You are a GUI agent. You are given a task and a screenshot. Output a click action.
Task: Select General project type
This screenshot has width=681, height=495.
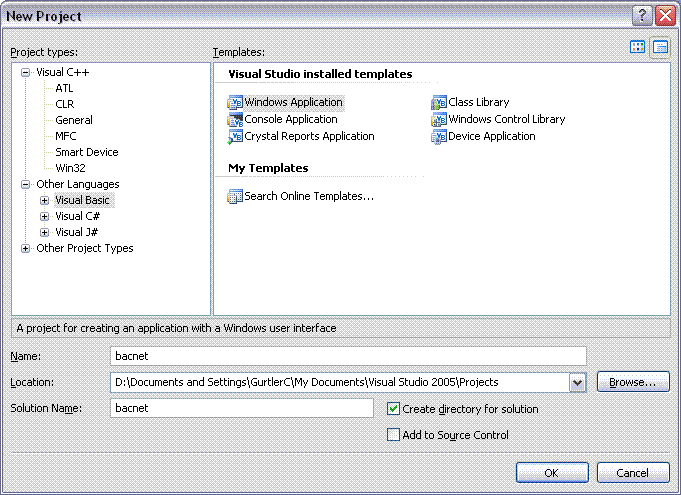point(74,120)
